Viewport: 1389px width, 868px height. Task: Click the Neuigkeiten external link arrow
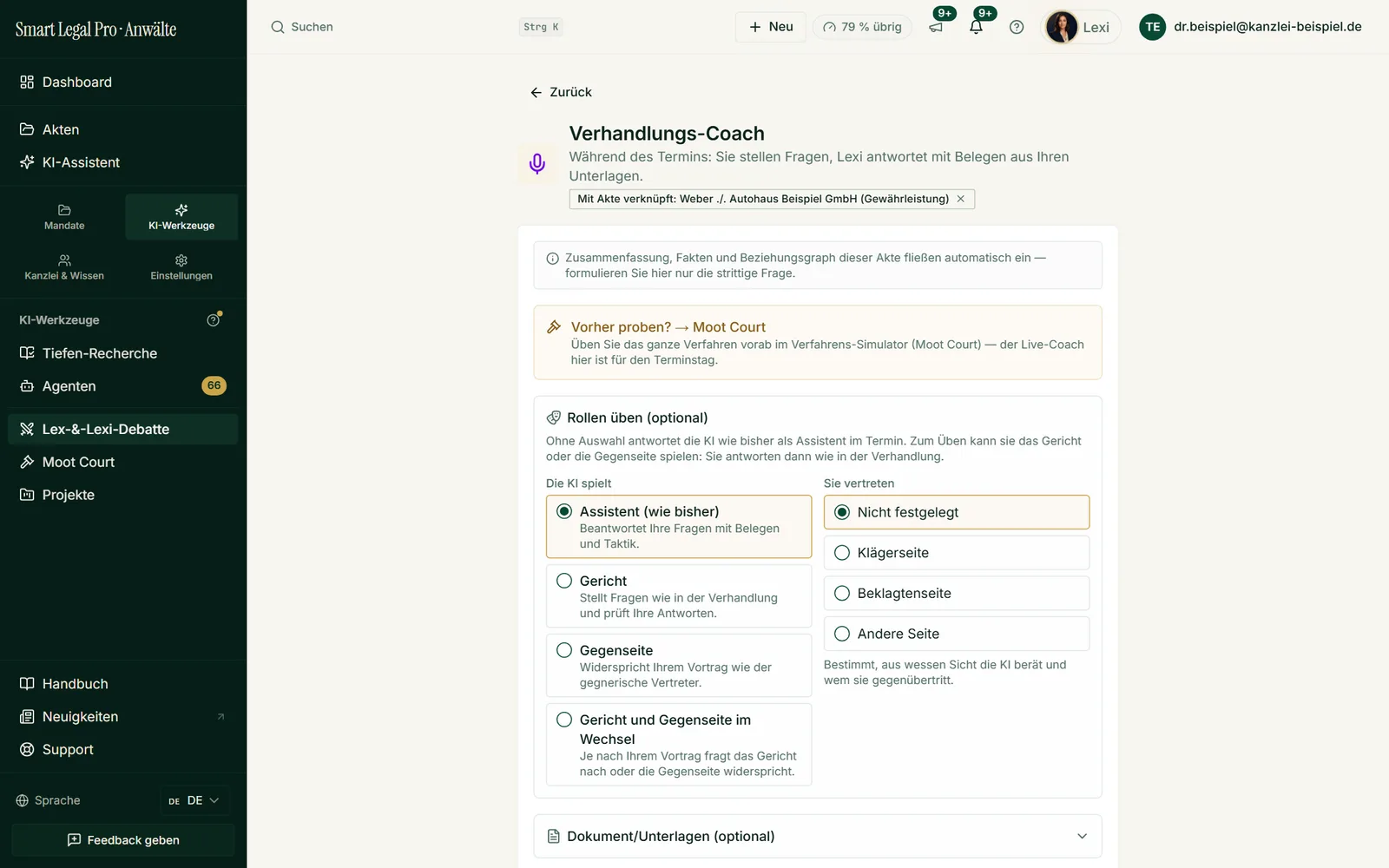tap(221, 717)
